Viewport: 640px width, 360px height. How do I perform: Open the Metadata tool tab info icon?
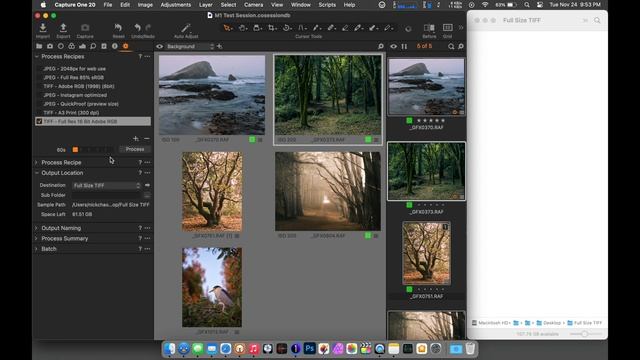tap(115, 46)
